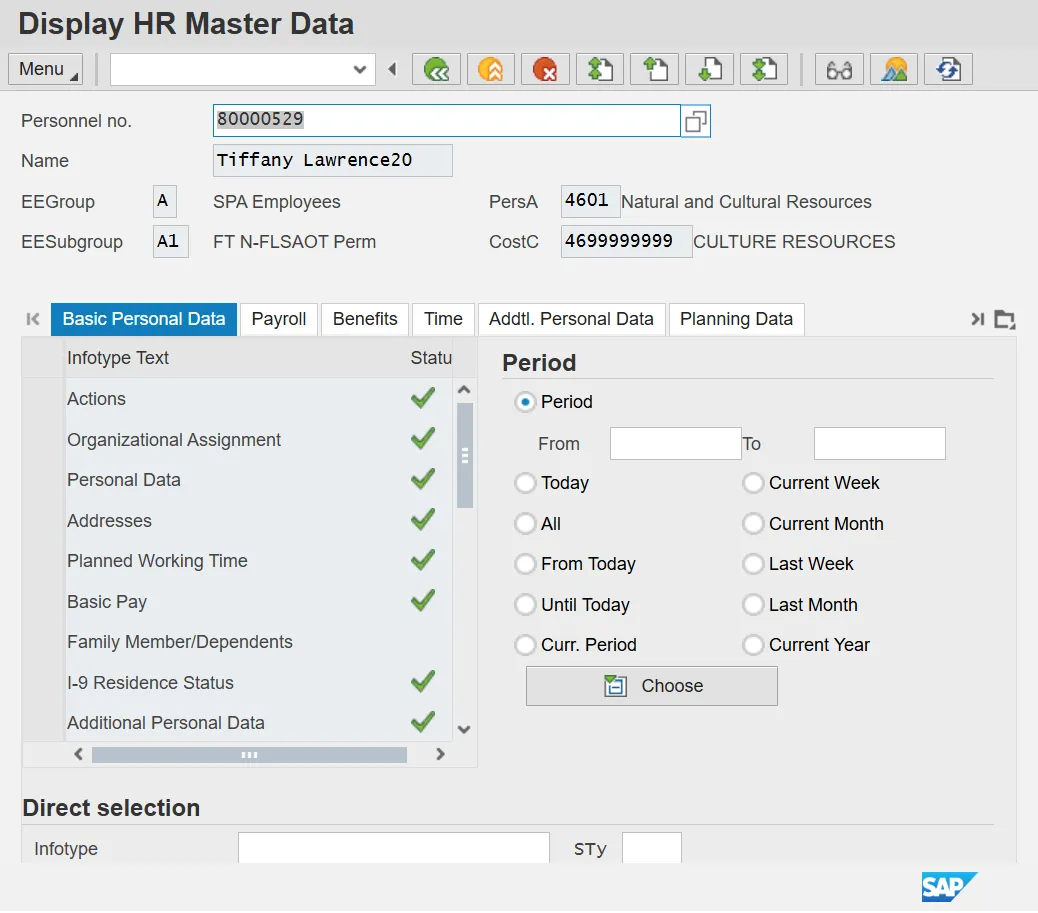This screenshot has height=913, width=1038.
Task: Open the Menu dropdown button
Action: (45, 69)
